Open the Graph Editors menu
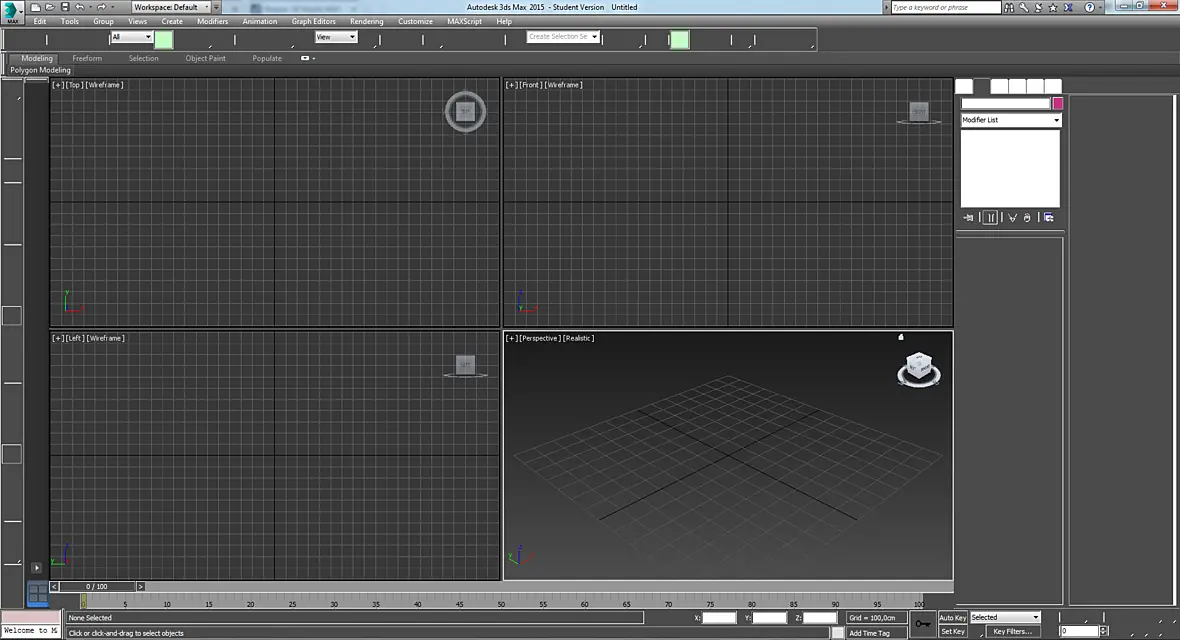 (x=313, y=21)
